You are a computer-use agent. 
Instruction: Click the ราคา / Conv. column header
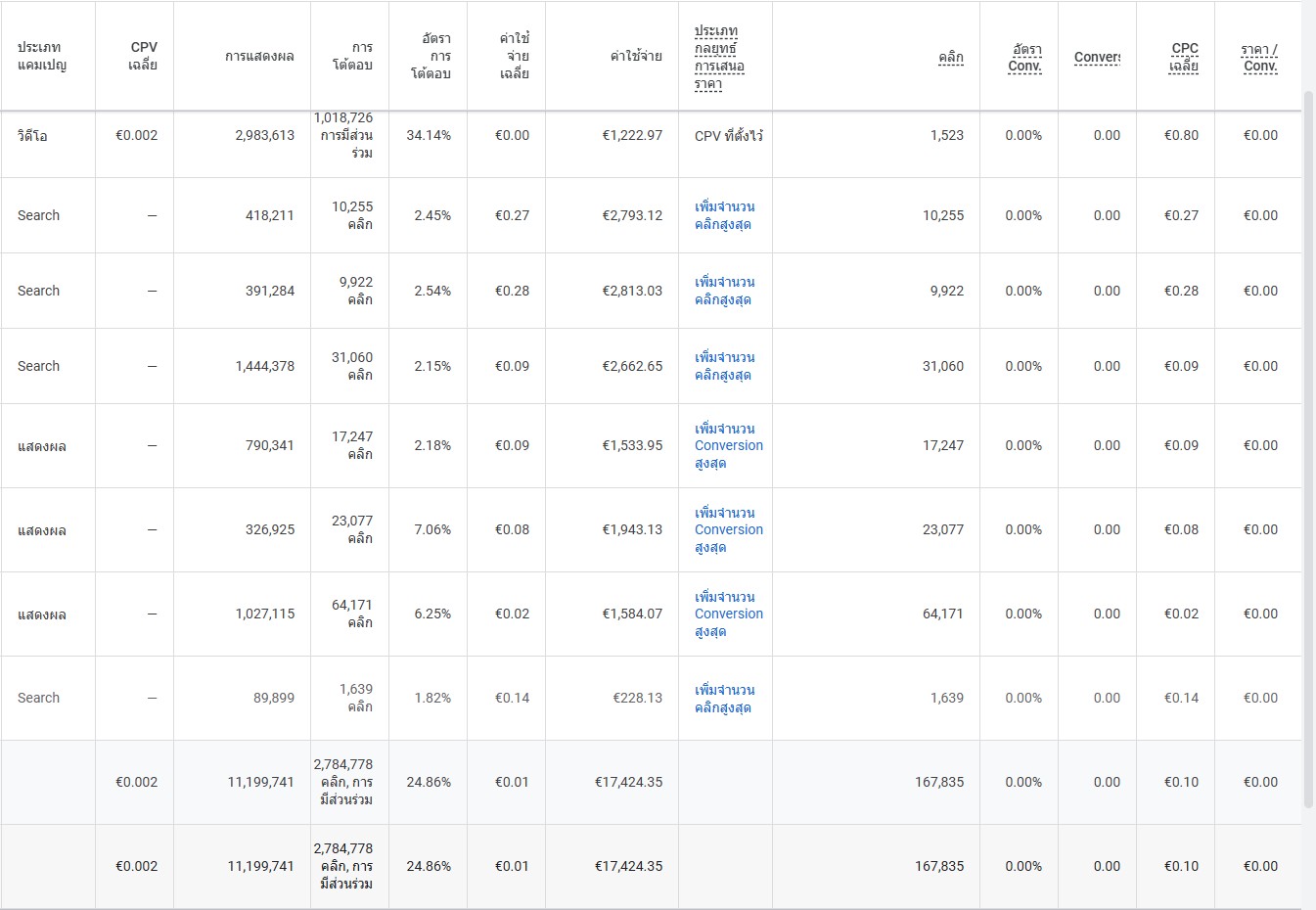click(x=1259, y=57)
